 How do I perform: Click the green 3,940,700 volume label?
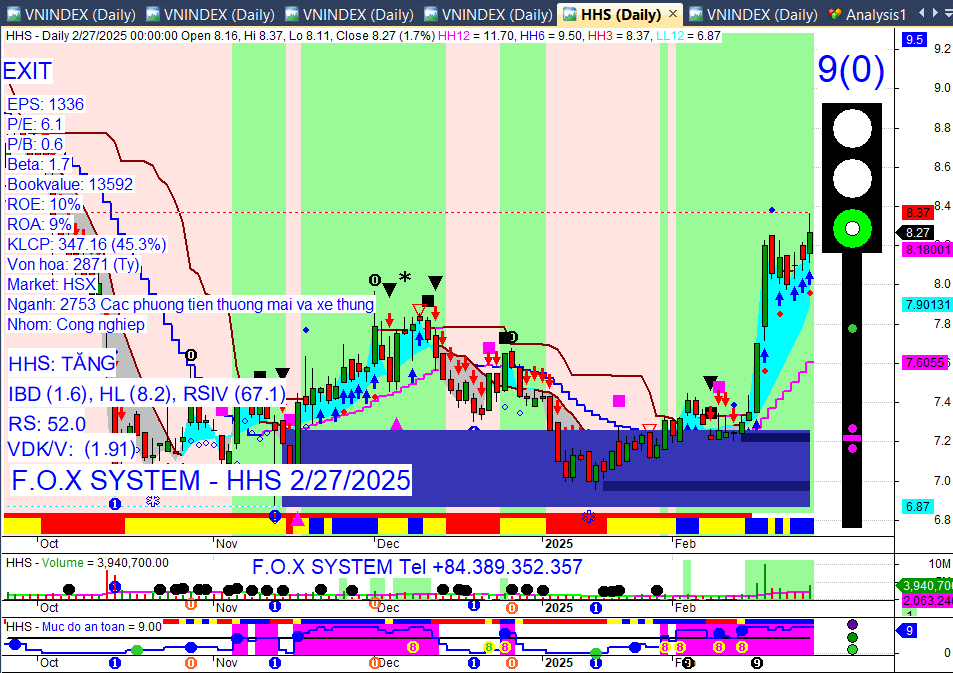point(925,585)
